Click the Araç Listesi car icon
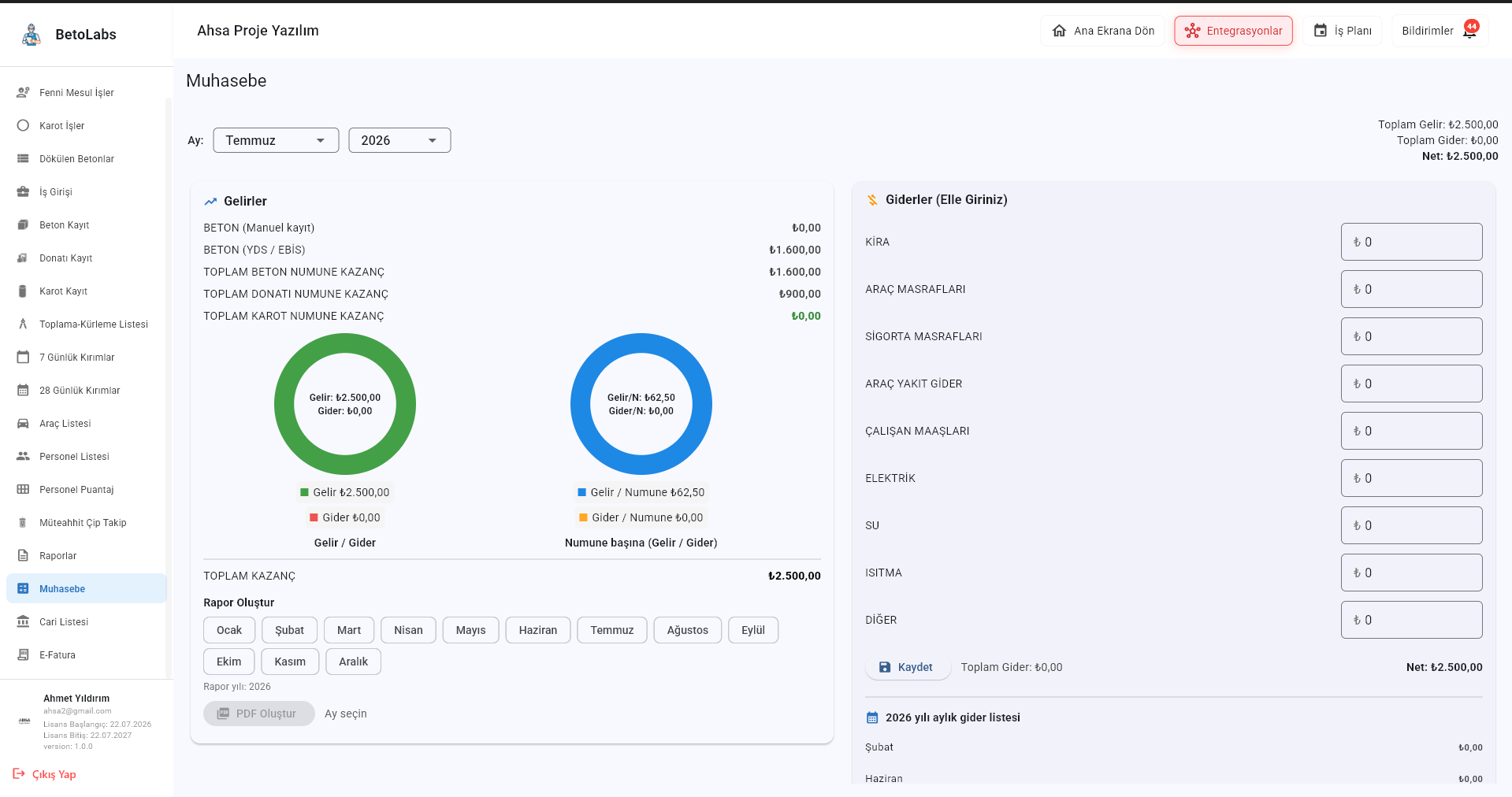Screen dimensions: 1512x797 point(23,423)
